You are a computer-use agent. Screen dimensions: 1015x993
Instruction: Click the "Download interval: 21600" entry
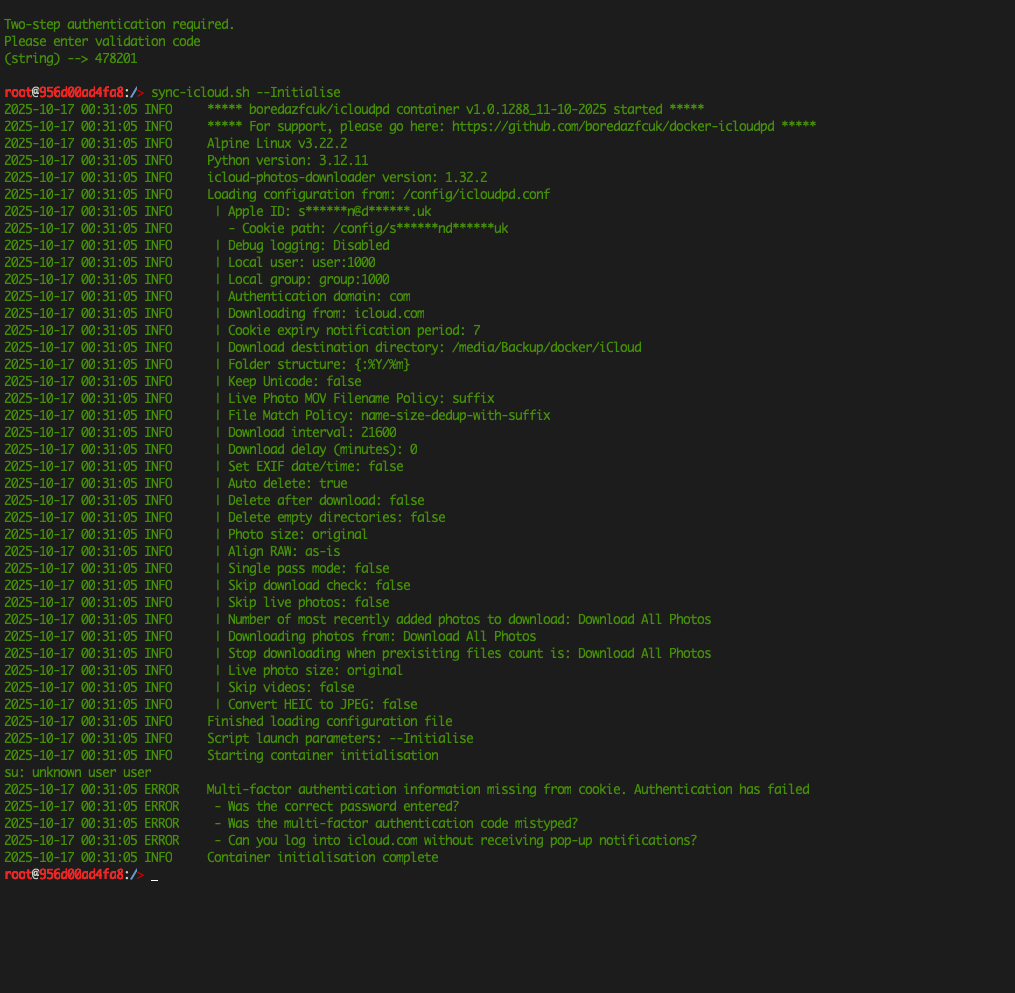point(311,432)
